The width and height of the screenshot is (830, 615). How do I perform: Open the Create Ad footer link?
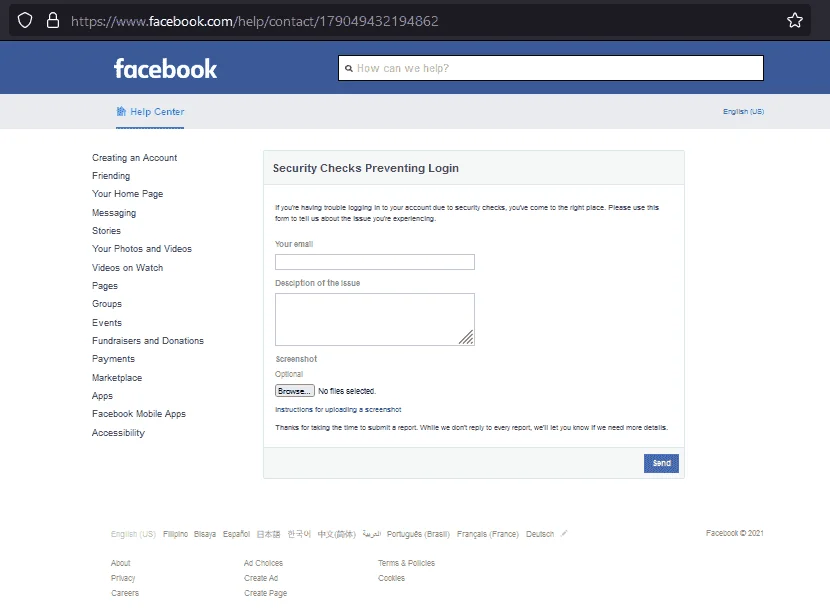261,578
